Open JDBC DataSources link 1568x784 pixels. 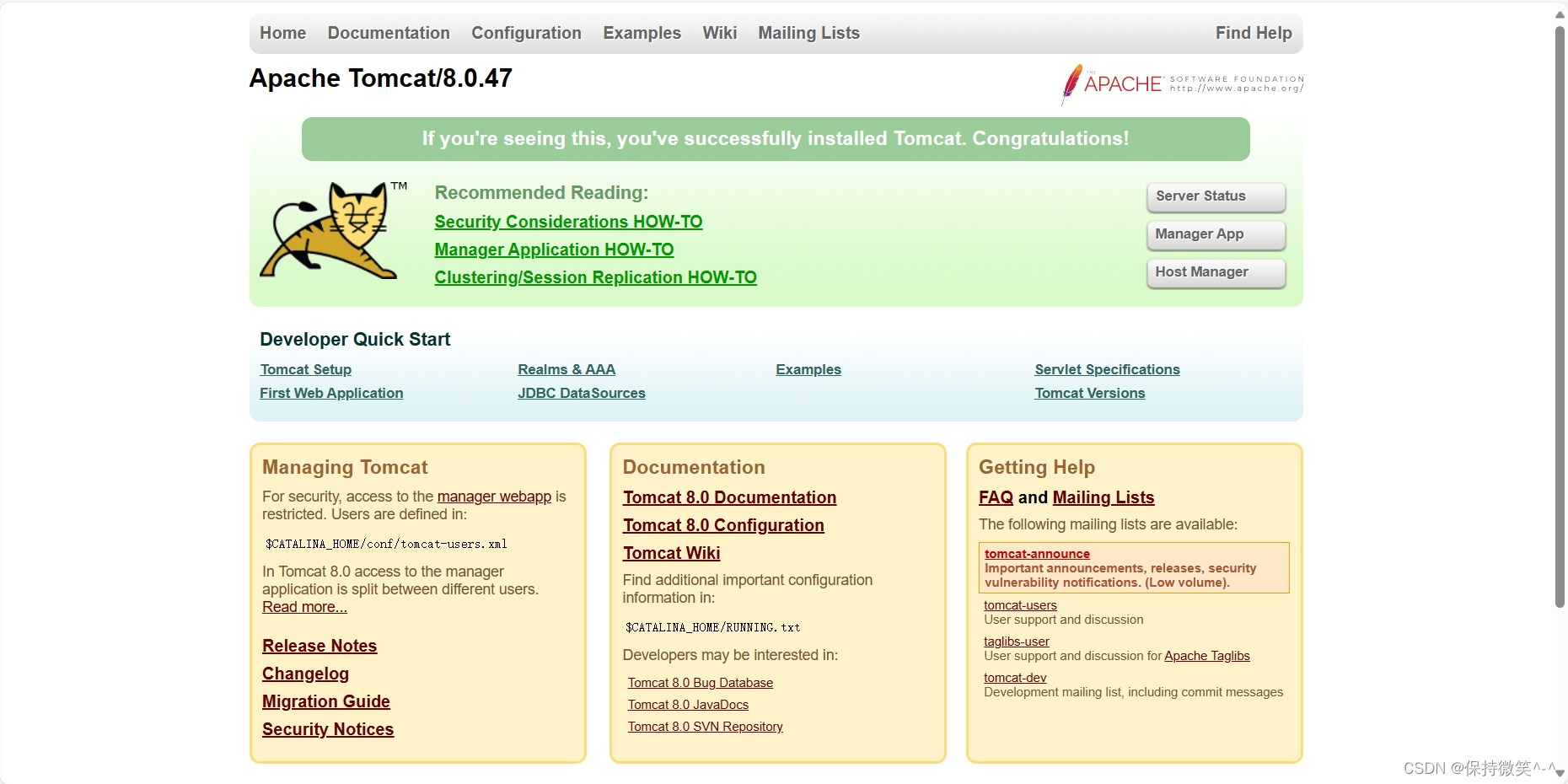point(582,393)
